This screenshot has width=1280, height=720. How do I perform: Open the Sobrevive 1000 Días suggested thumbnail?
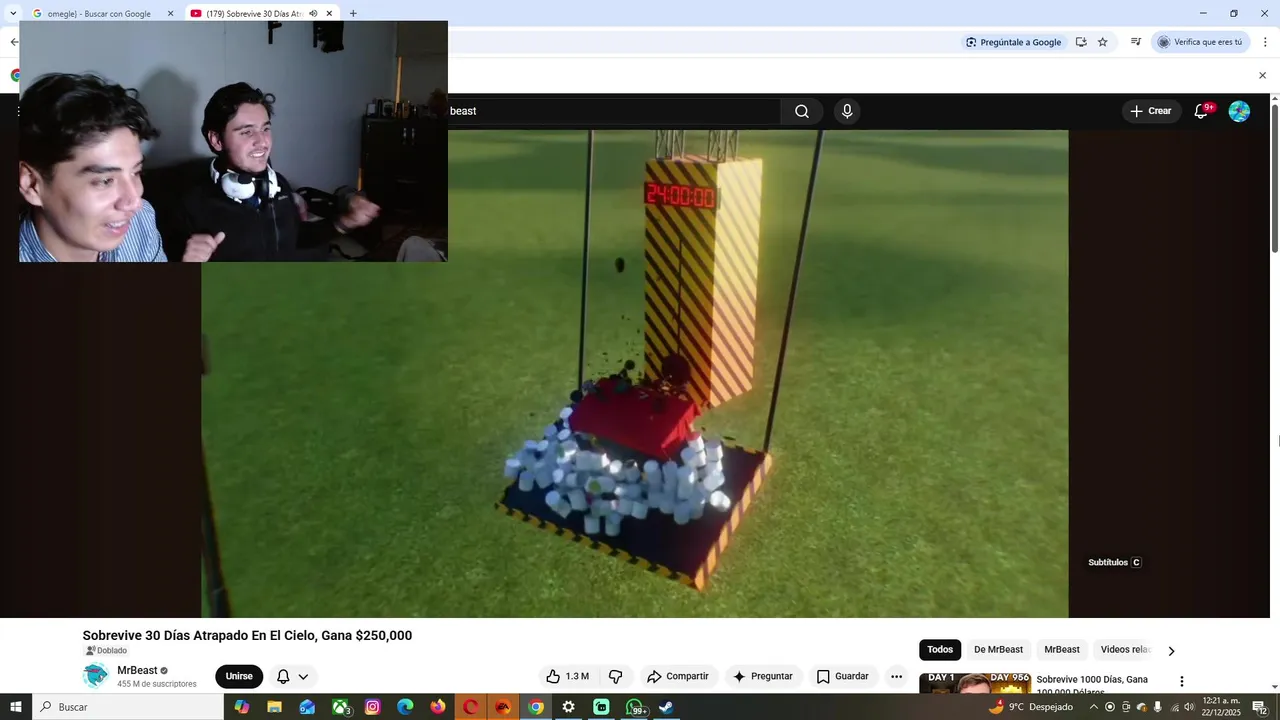point(975,683)
